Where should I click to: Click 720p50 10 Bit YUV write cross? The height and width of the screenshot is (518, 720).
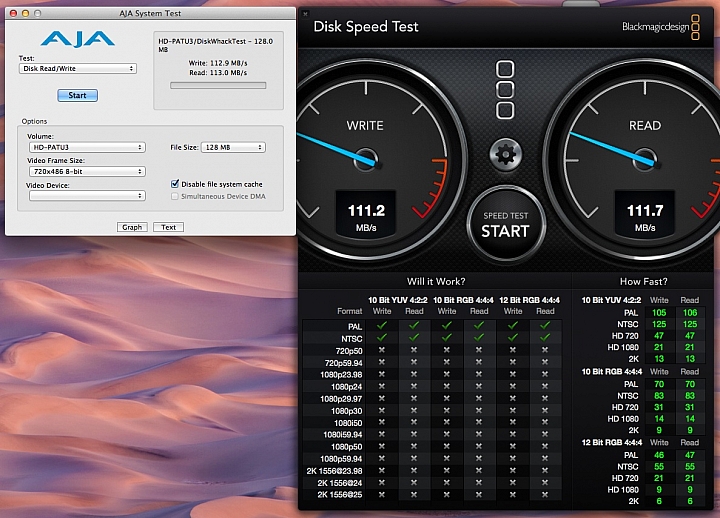tap(382, 350)
